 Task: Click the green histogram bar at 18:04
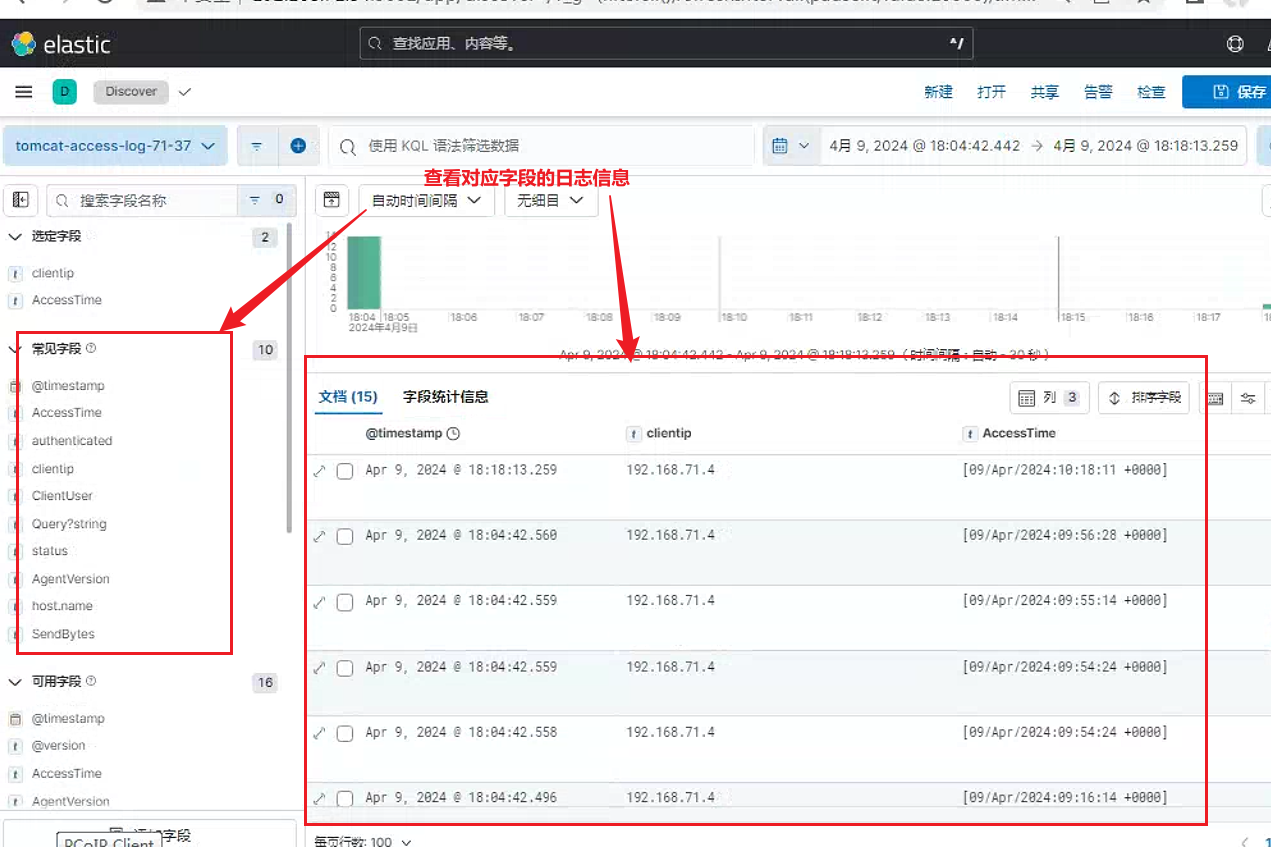(364, 272)
